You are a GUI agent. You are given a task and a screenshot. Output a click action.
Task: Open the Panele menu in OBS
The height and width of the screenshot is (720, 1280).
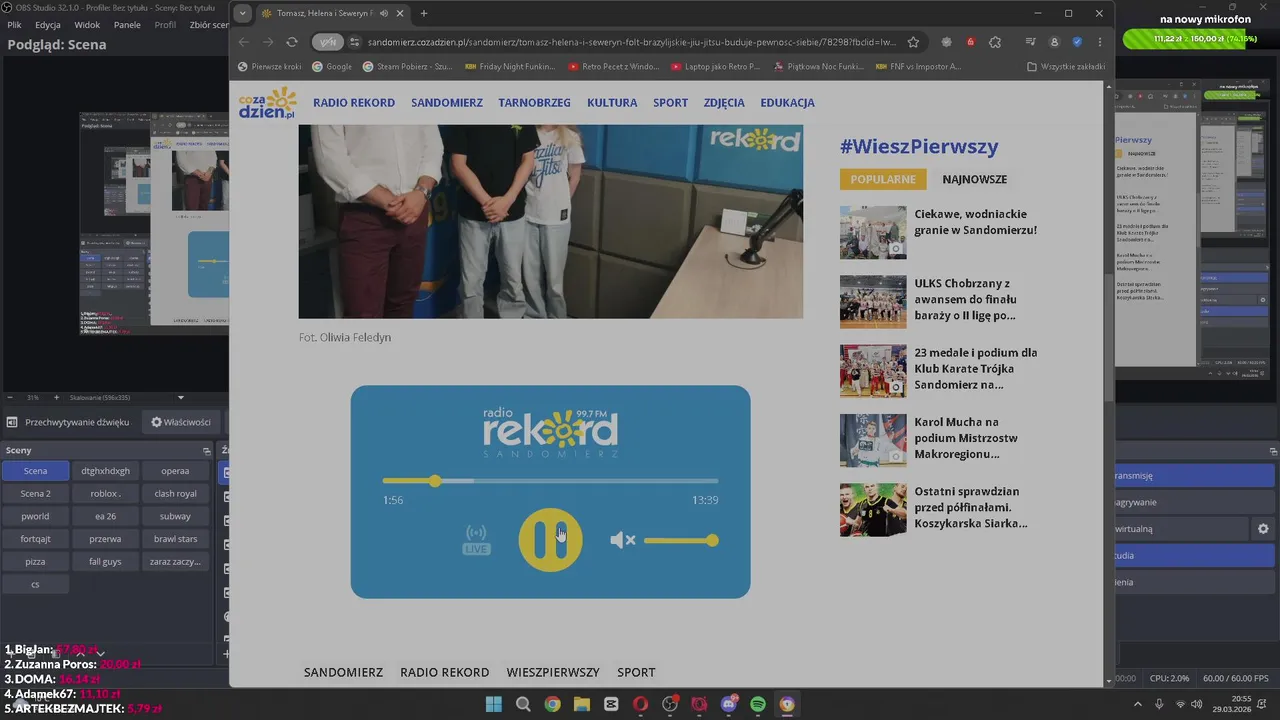[x=127, y=24]
